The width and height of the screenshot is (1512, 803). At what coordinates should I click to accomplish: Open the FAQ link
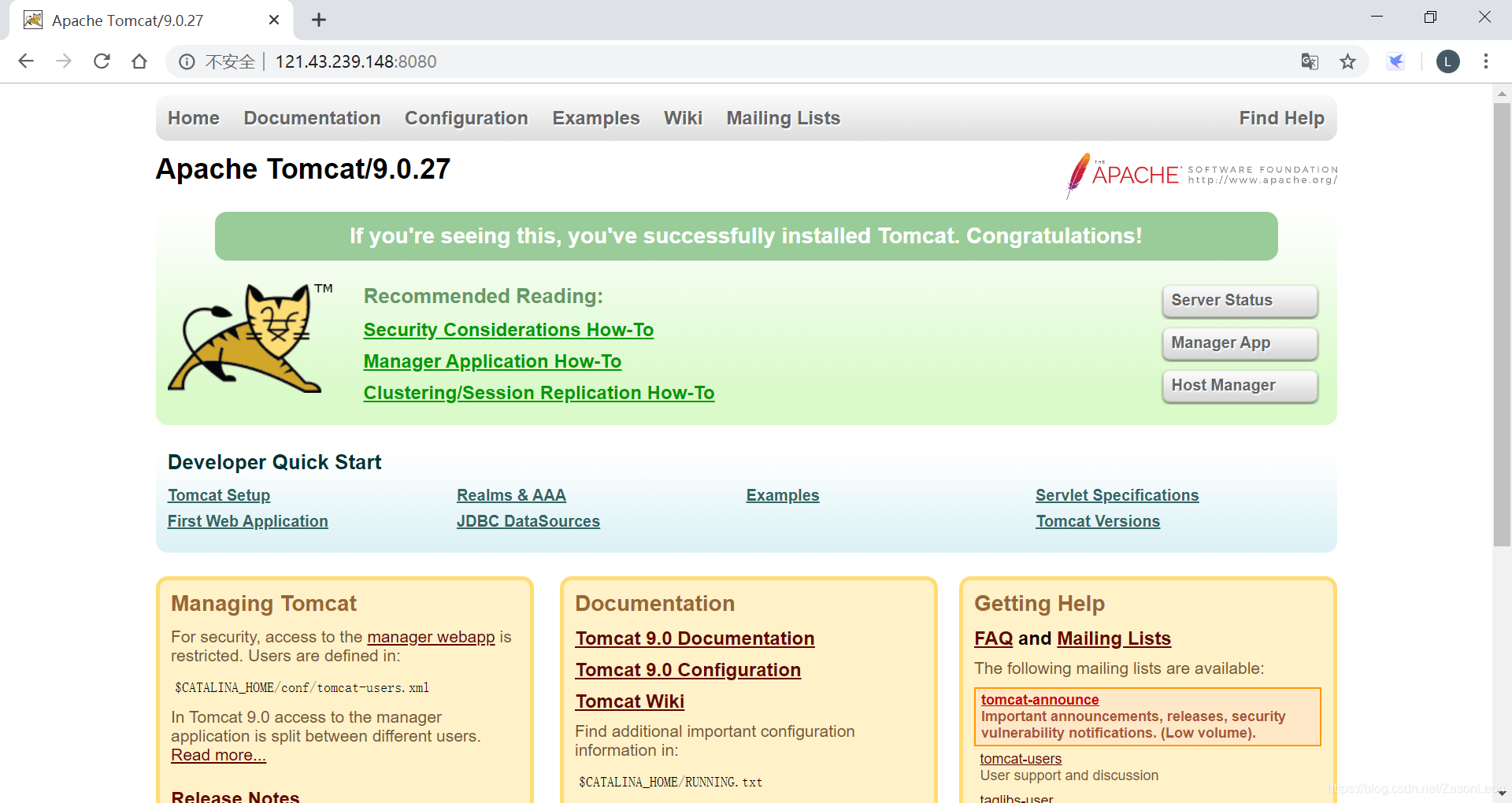(x=994, y=638)
